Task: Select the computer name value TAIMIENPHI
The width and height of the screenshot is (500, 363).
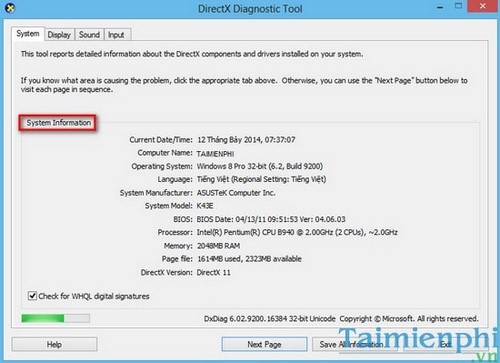Action: [215, 154]
